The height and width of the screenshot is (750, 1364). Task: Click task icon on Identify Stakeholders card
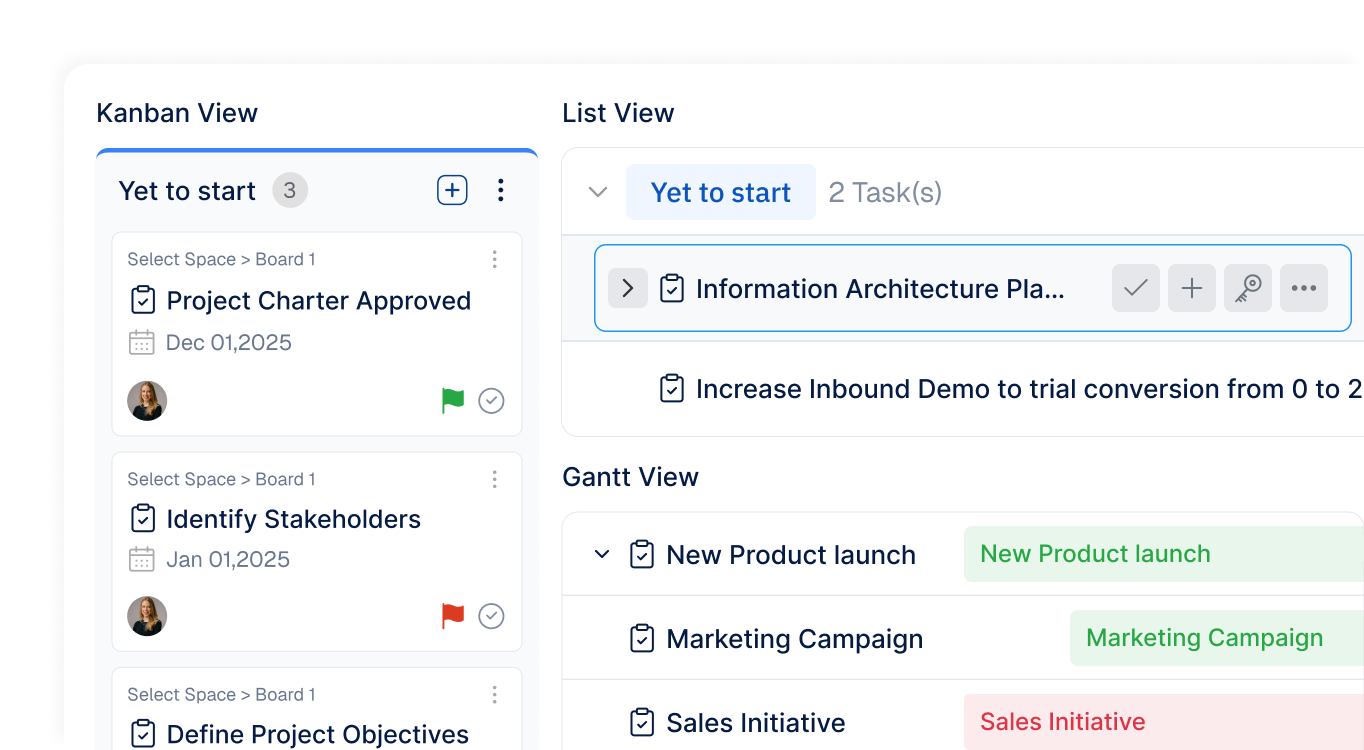143,518
